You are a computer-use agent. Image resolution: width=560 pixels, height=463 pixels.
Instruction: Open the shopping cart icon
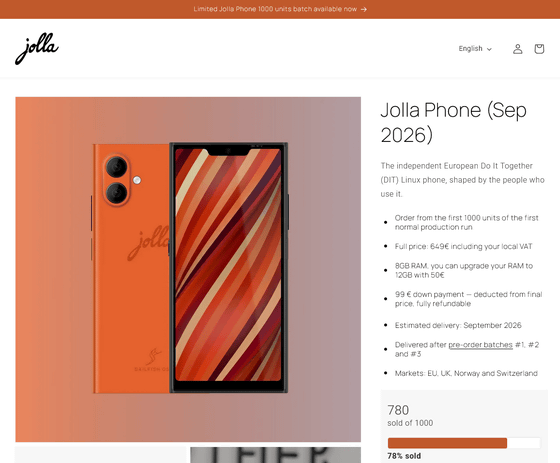pos(539,49)
